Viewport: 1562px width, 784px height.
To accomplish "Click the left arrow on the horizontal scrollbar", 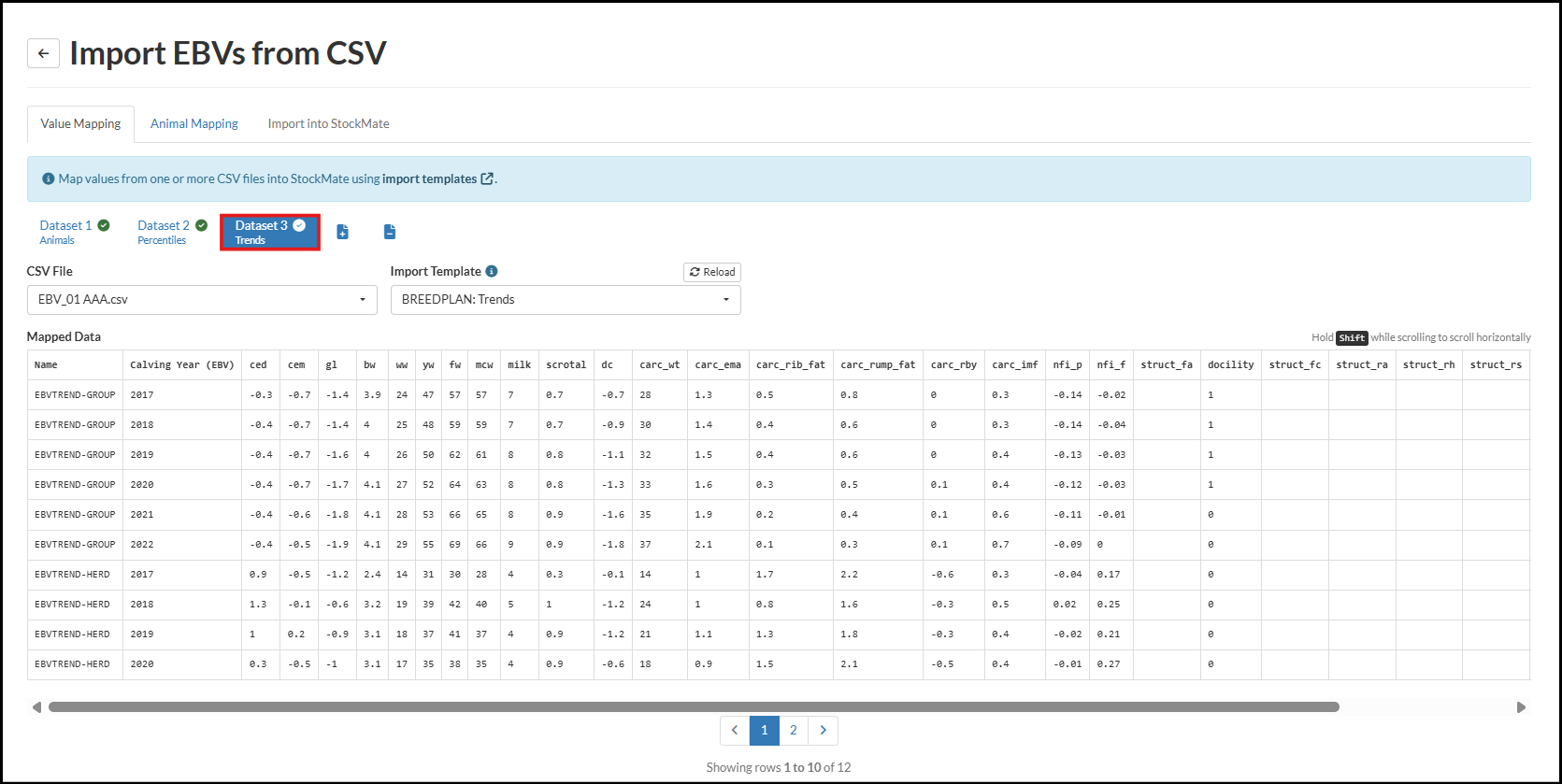I will point(36,707).
